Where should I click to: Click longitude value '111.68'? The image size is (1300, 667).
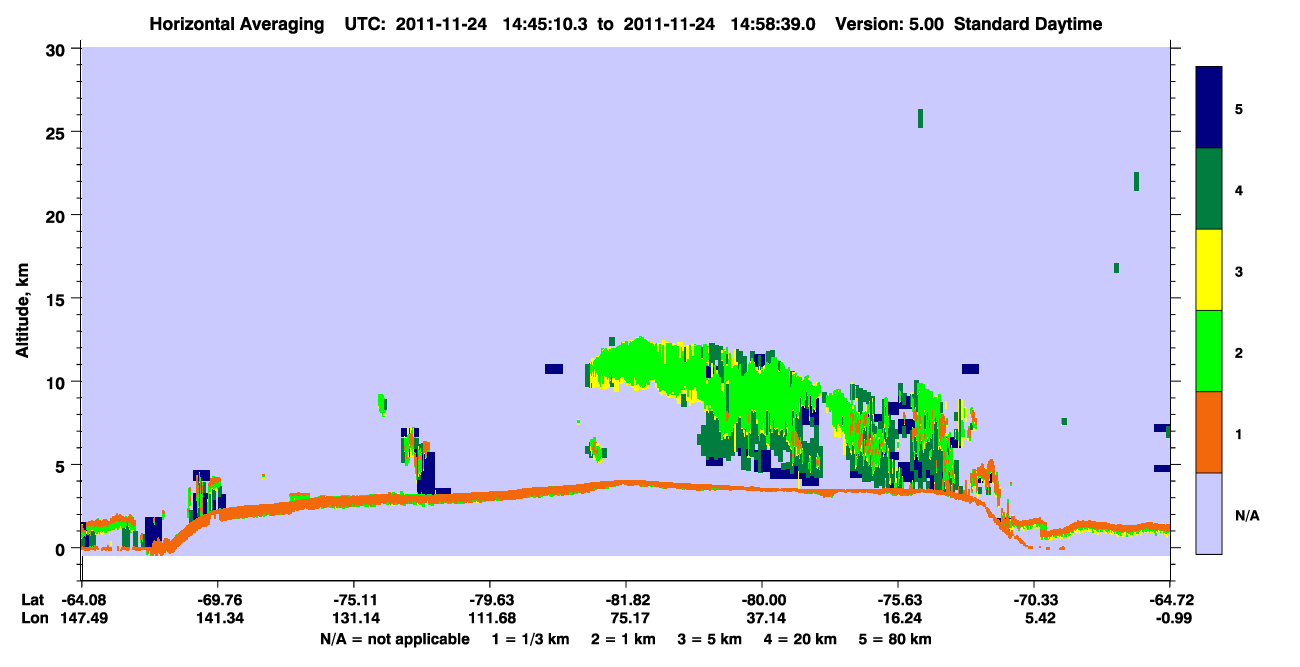(x=490, y=619)
